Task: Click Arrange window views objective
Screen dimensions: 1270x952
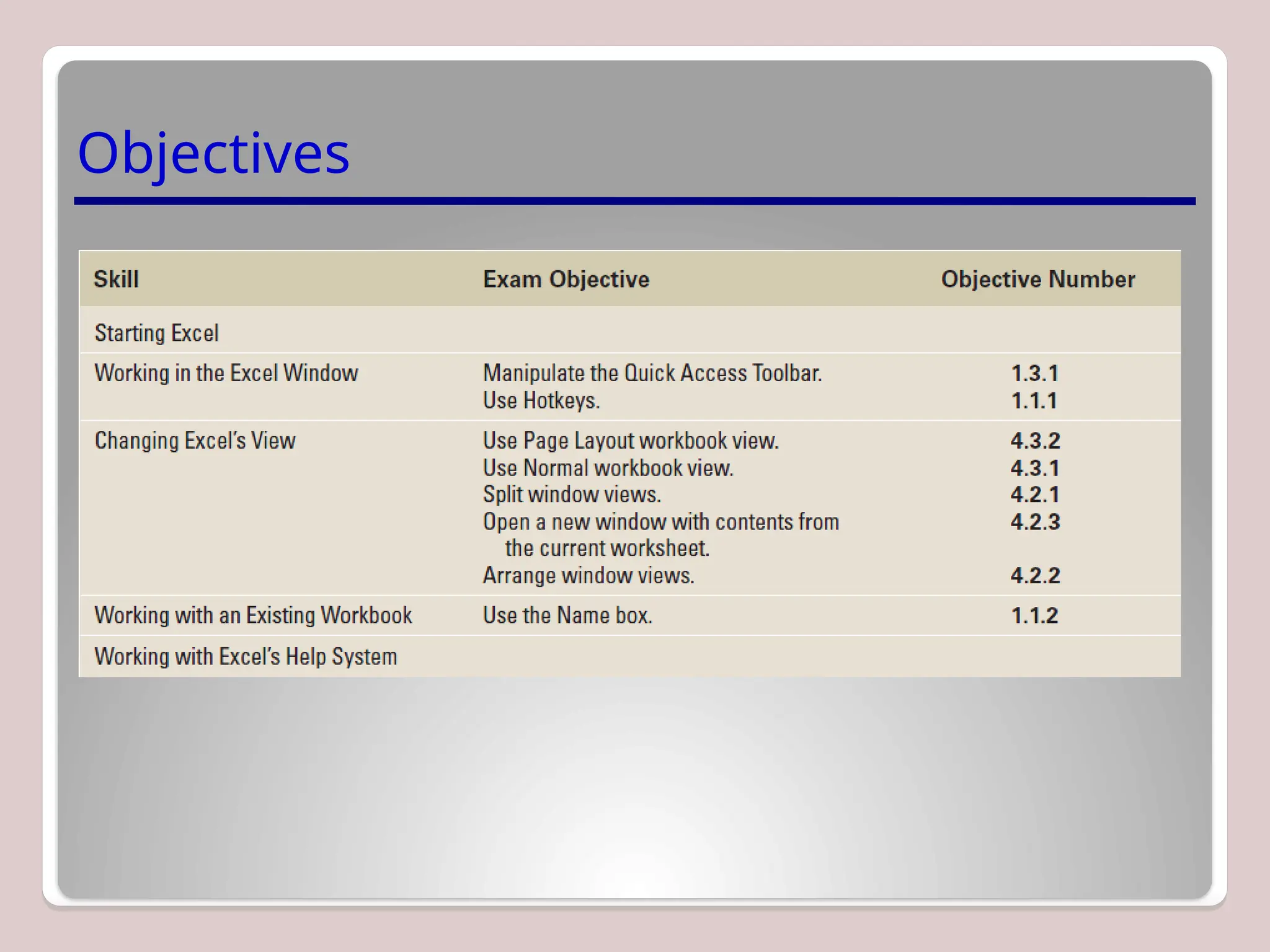Action: tap(588, 576)
